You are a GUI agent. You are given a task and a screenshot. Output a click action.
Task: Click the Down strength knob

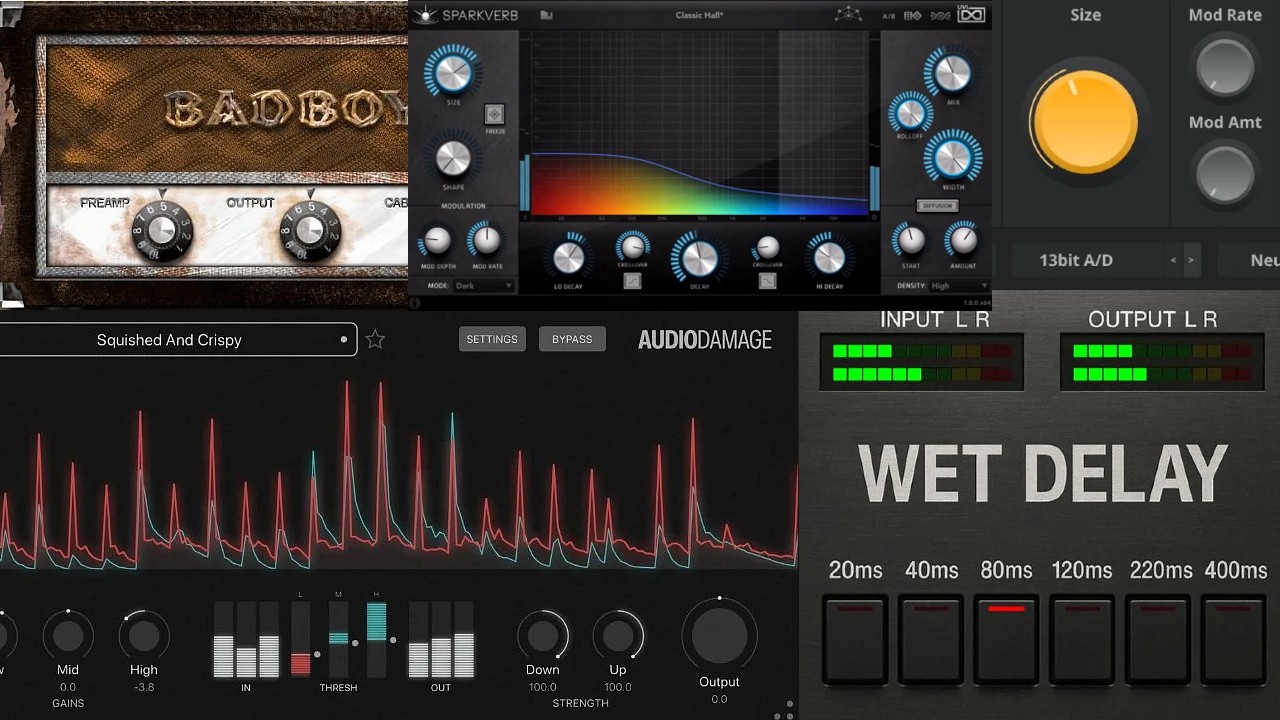pyautogui.click(x=543, y=635)
